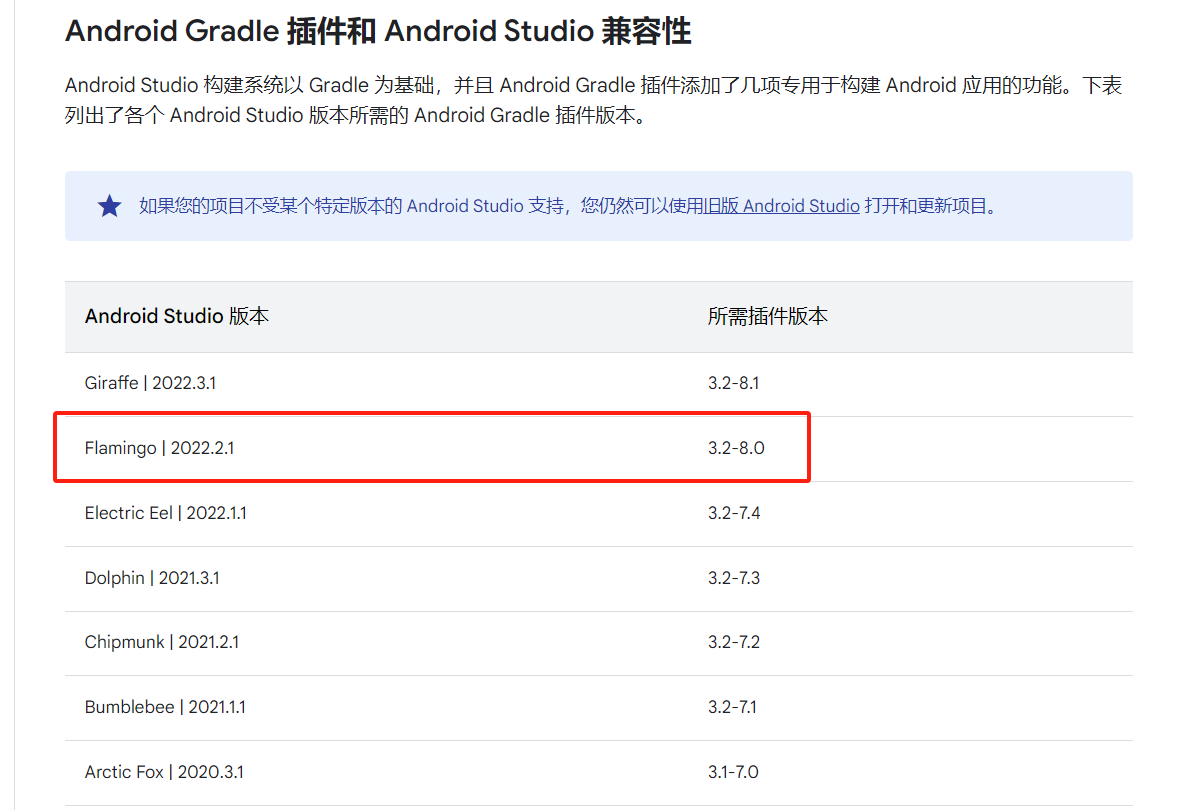Select the Giraffe | 2022.3.1 cell

(x=151, y=383)
